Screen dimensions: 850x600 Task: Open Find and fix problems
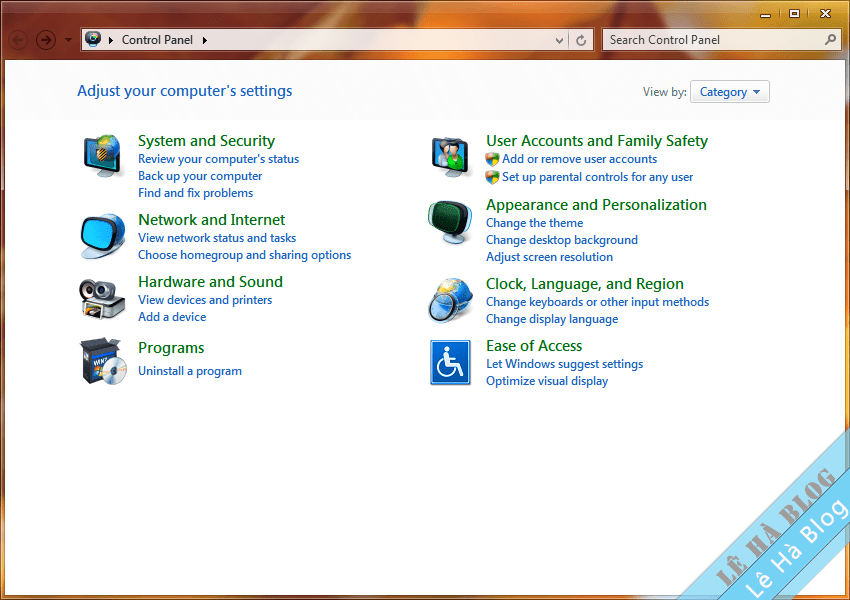click(195, 193)
